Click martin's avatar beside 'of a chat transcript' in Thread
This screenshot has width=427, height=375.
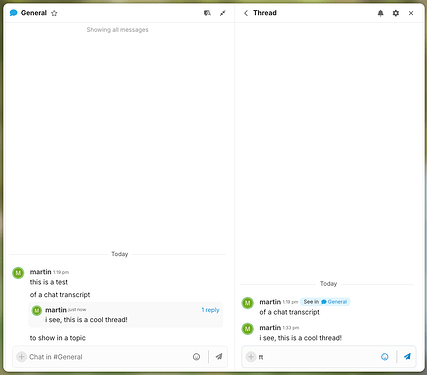point(247,303)
